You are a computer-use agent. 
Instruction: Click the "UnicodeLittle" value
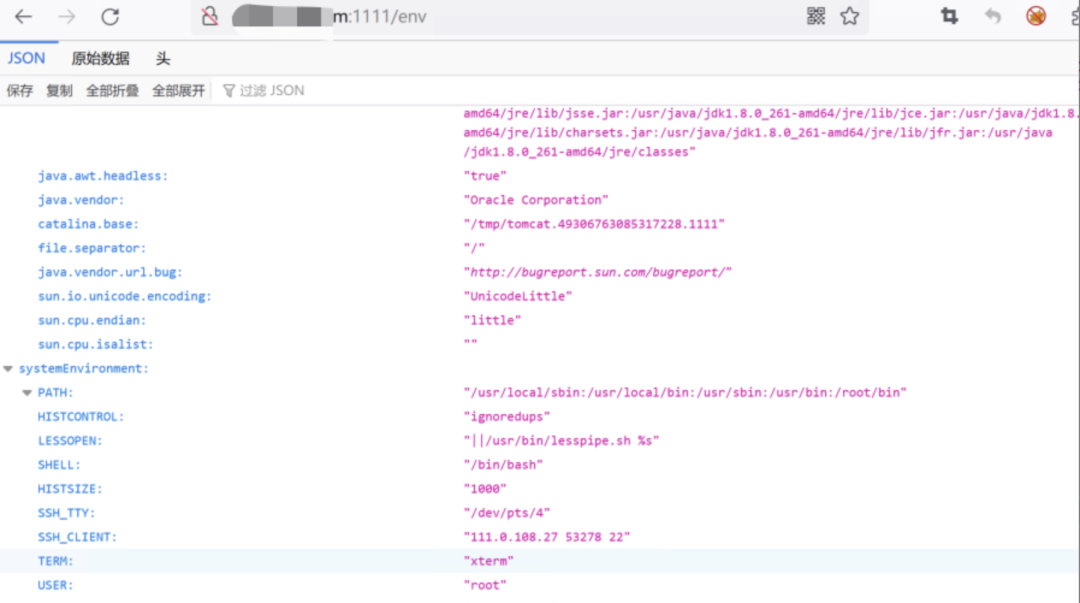click(x=518, y=296)
